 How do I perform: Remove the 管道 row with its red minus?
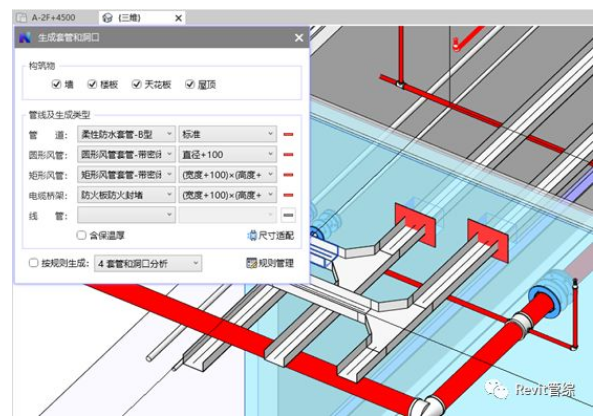tap(288, 134)
